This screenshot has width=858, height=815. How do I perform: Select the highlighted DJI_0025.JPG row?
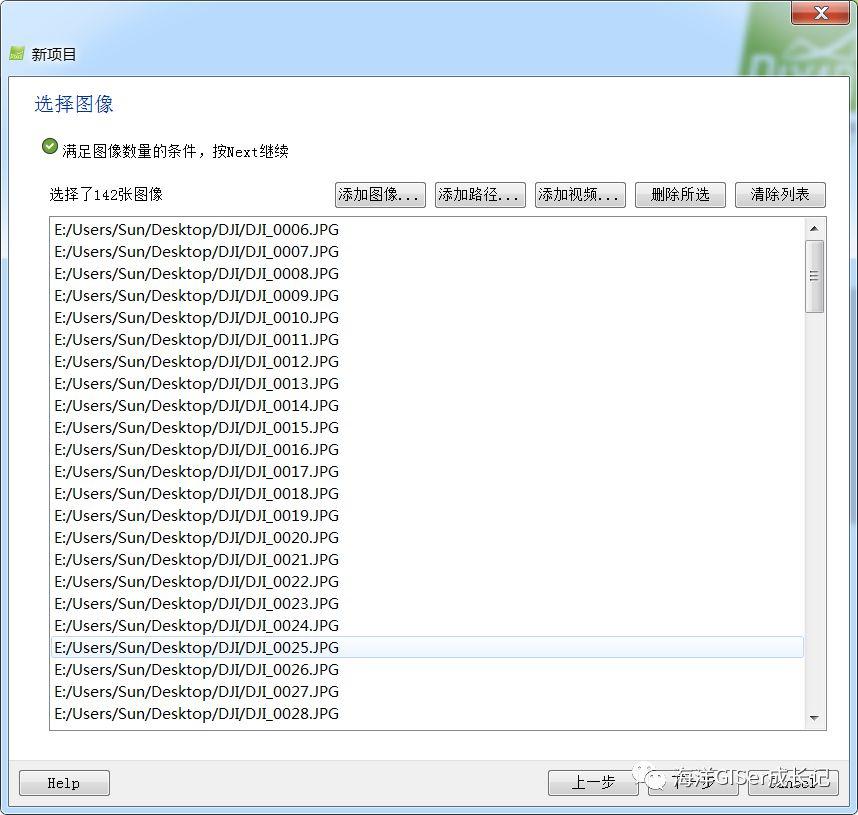(197, 647)
